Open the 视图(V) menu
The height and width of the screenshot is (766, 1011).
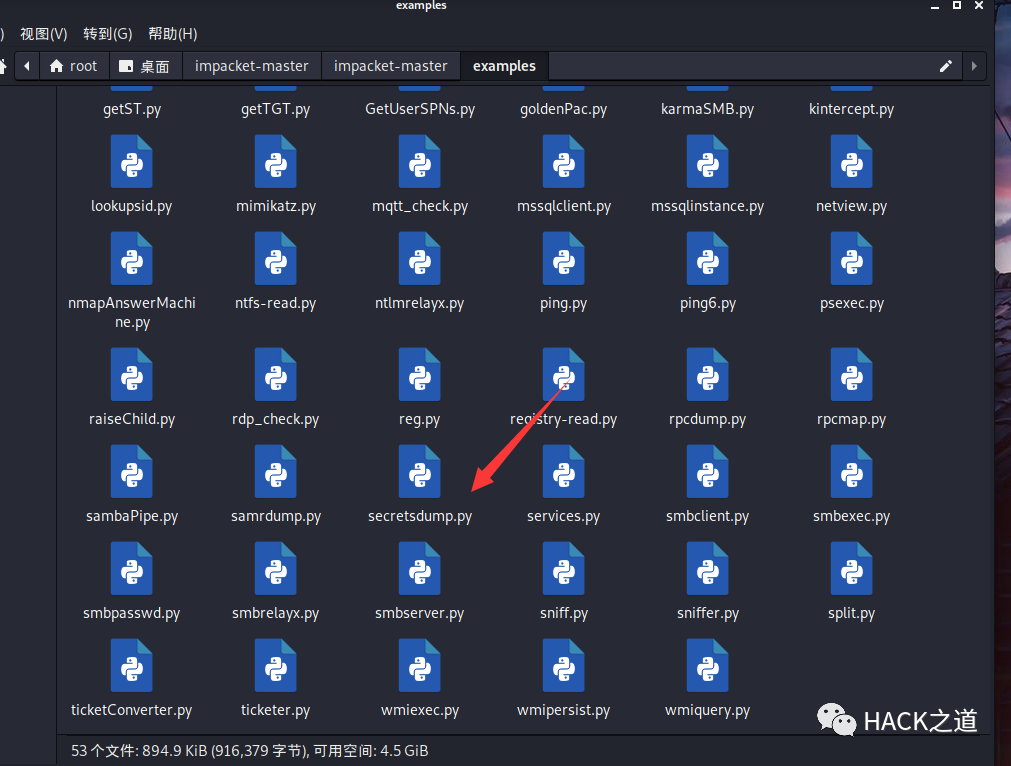coord(44,34)
